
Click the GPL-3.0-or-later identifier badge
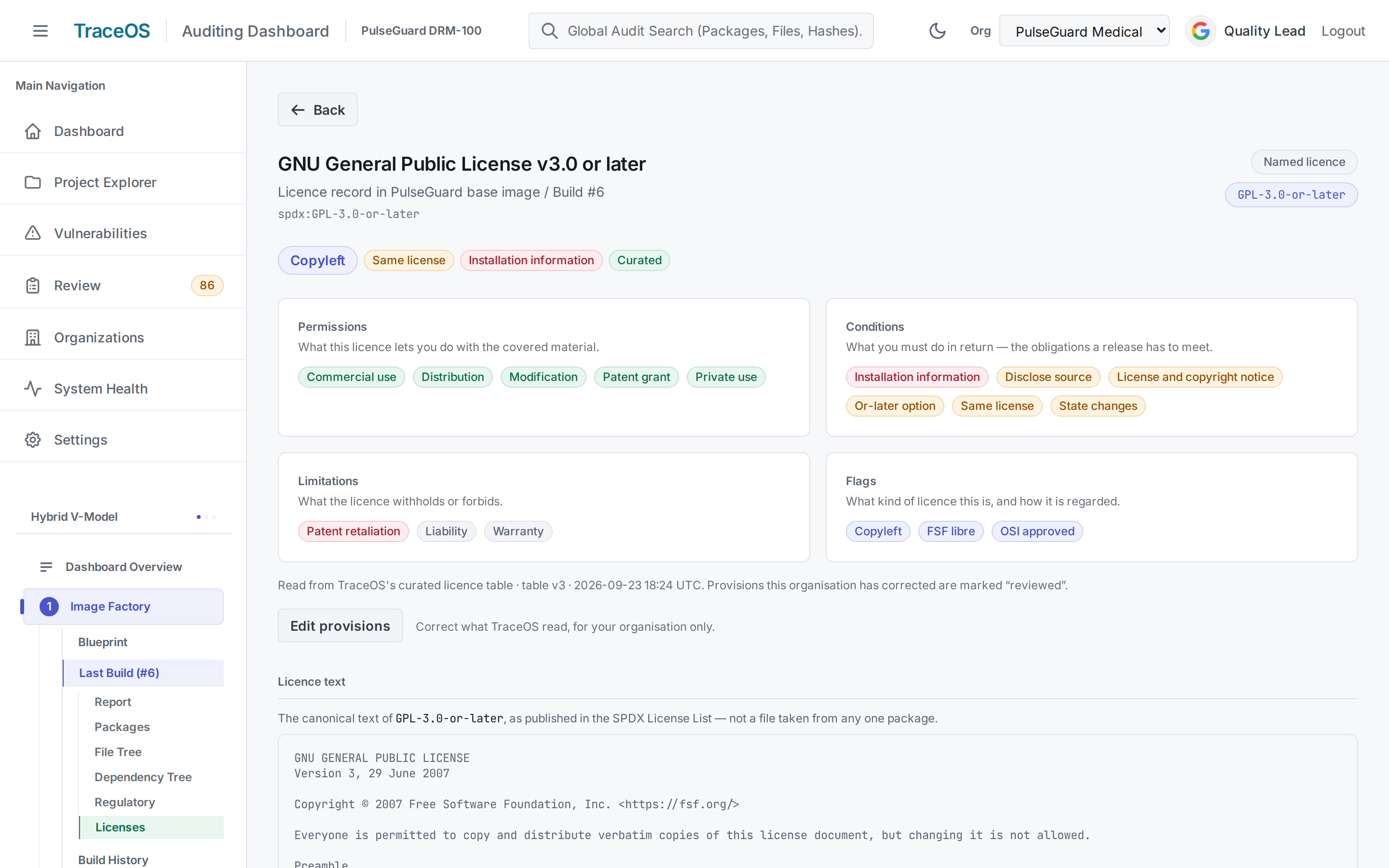tap(1291, 195)
